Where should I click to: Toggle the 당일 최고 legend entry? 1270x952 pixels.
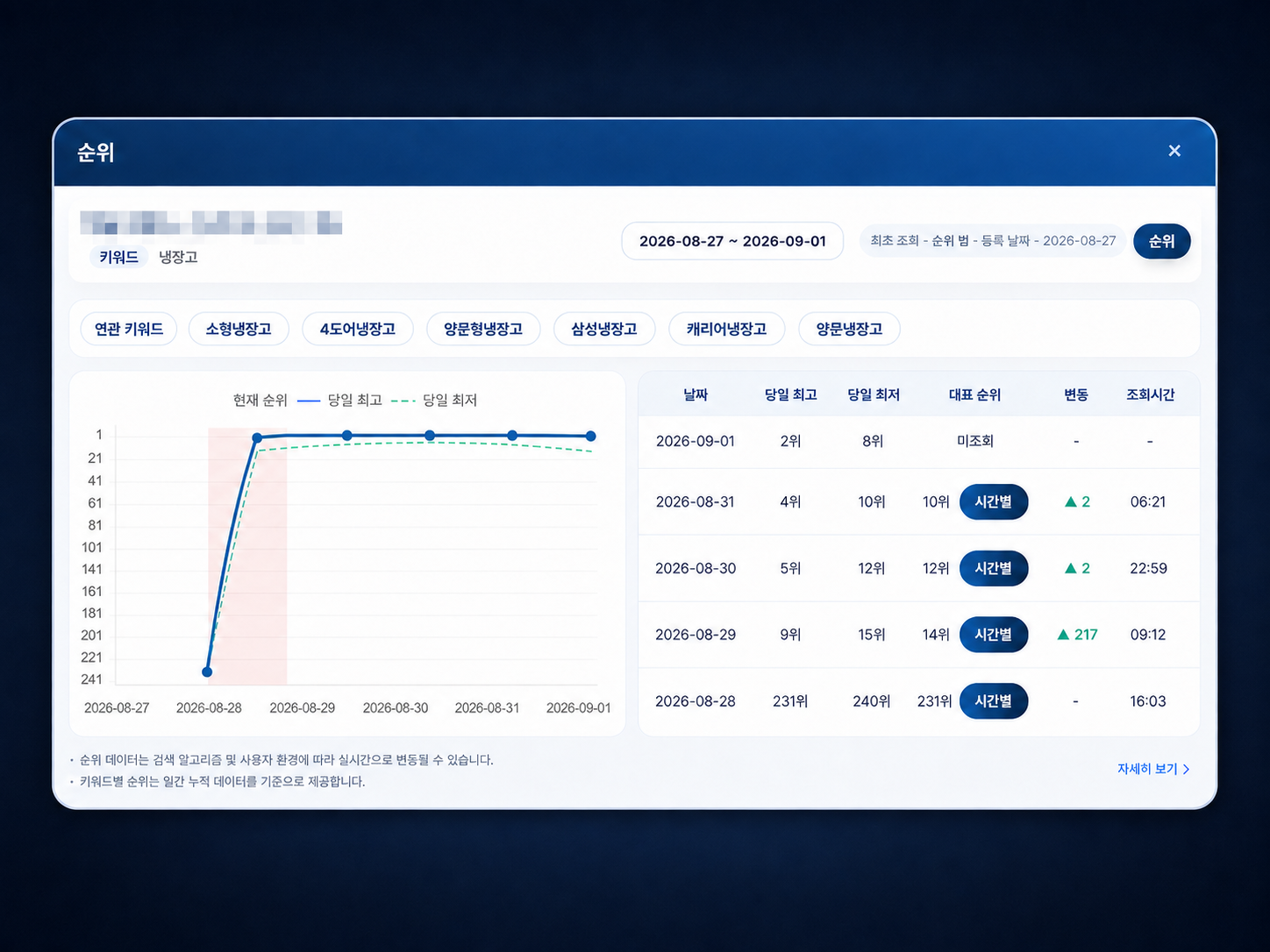(340, 400)
